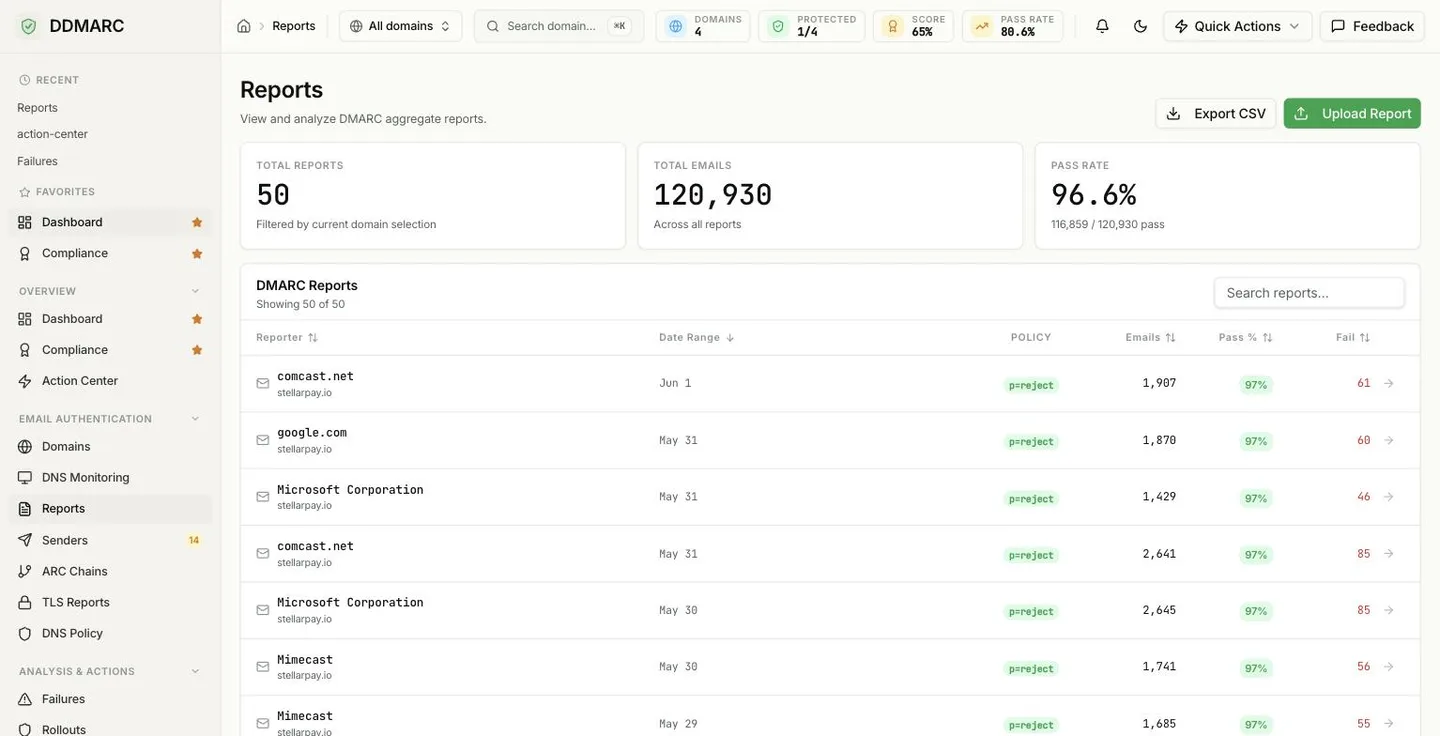The height and width of the screenshot is (736, 1440).
Task: Open comcast.net May 31 report arrow
Action: pos(1388,553)
